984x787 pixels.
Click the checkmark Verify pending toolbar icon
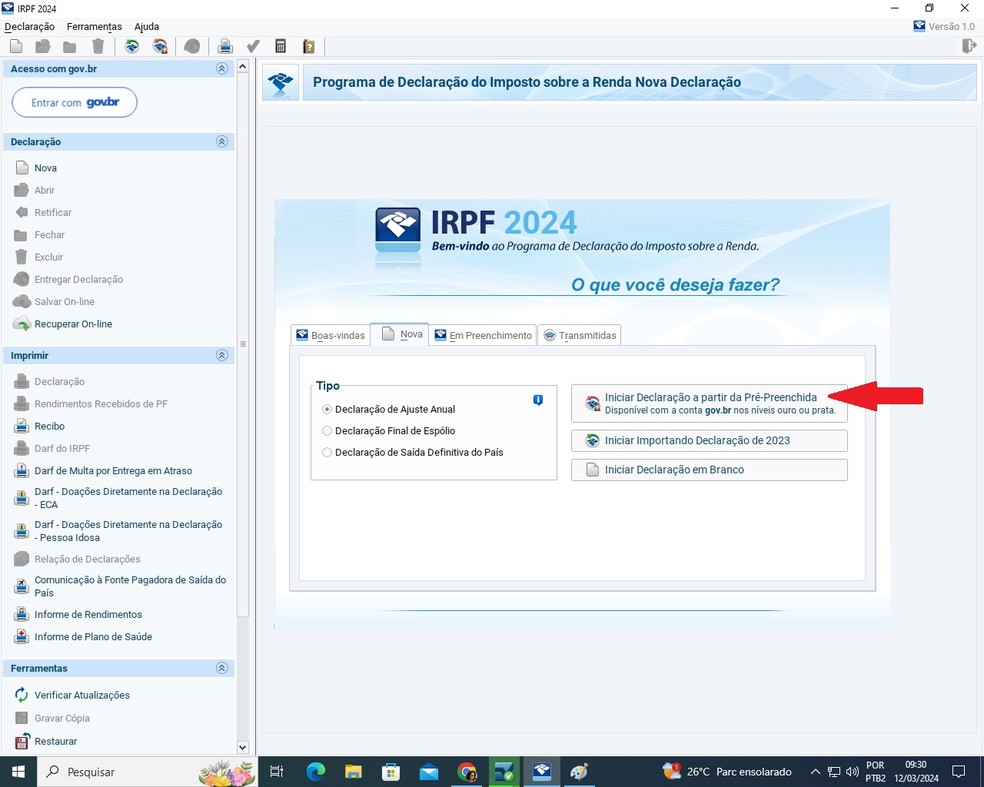pyautogui.click(x=253, y=46)
